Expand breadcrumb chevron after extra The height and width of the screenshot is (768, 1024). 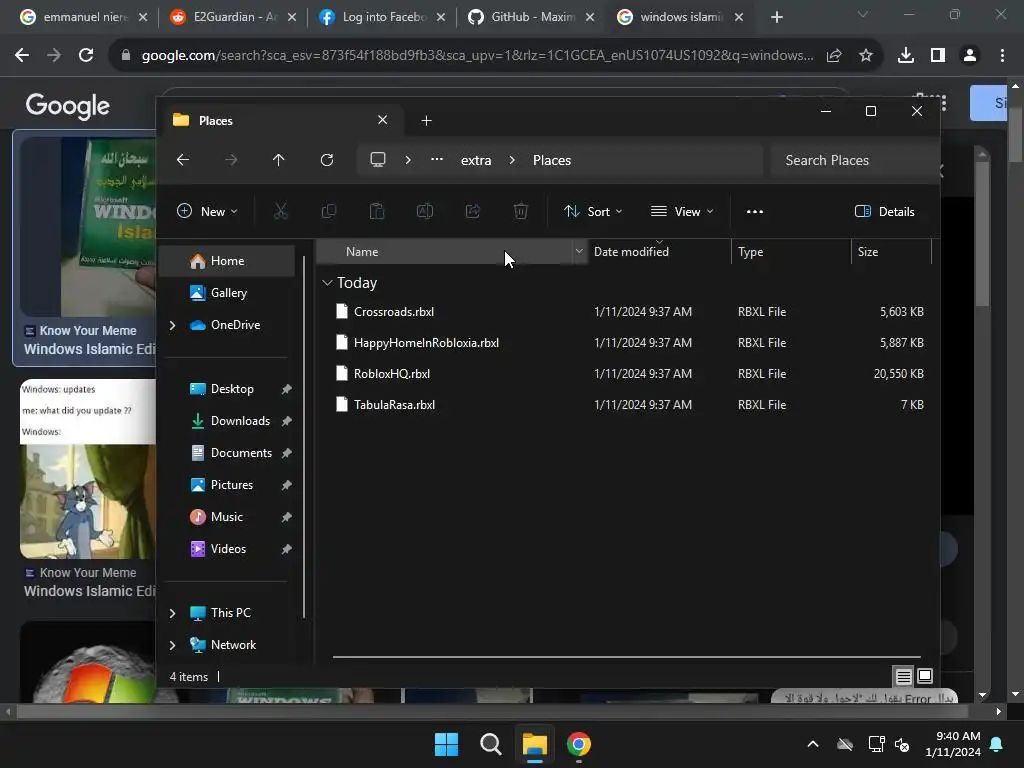tap(512, 160)
